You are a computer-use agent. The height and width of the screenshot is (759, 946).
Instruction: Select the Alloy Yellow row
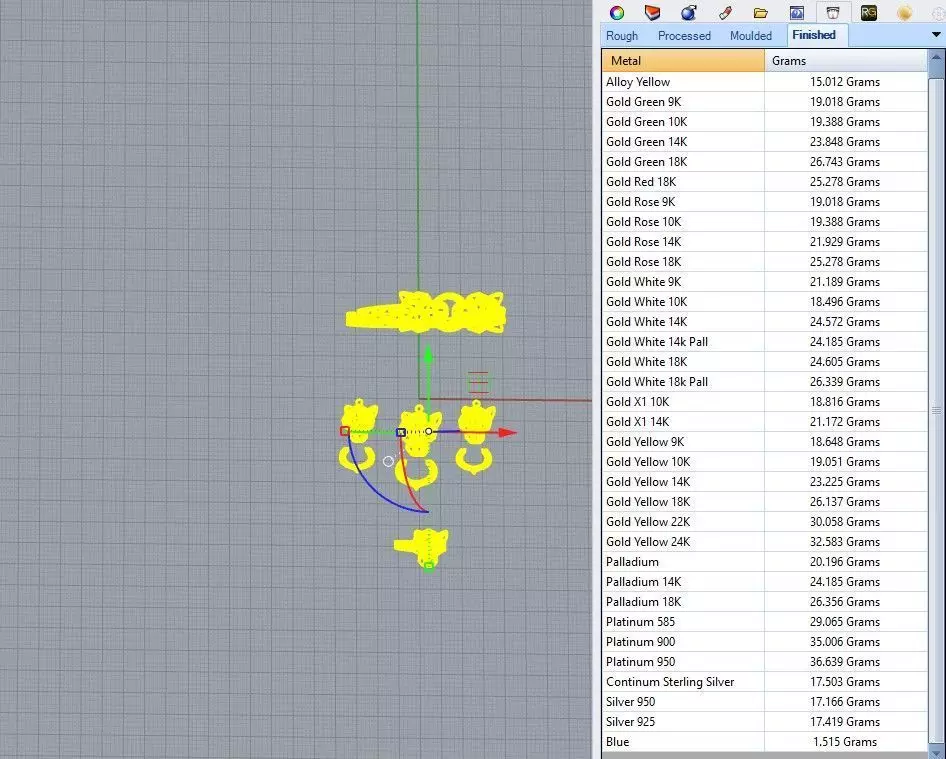click(x=764, y=81)
